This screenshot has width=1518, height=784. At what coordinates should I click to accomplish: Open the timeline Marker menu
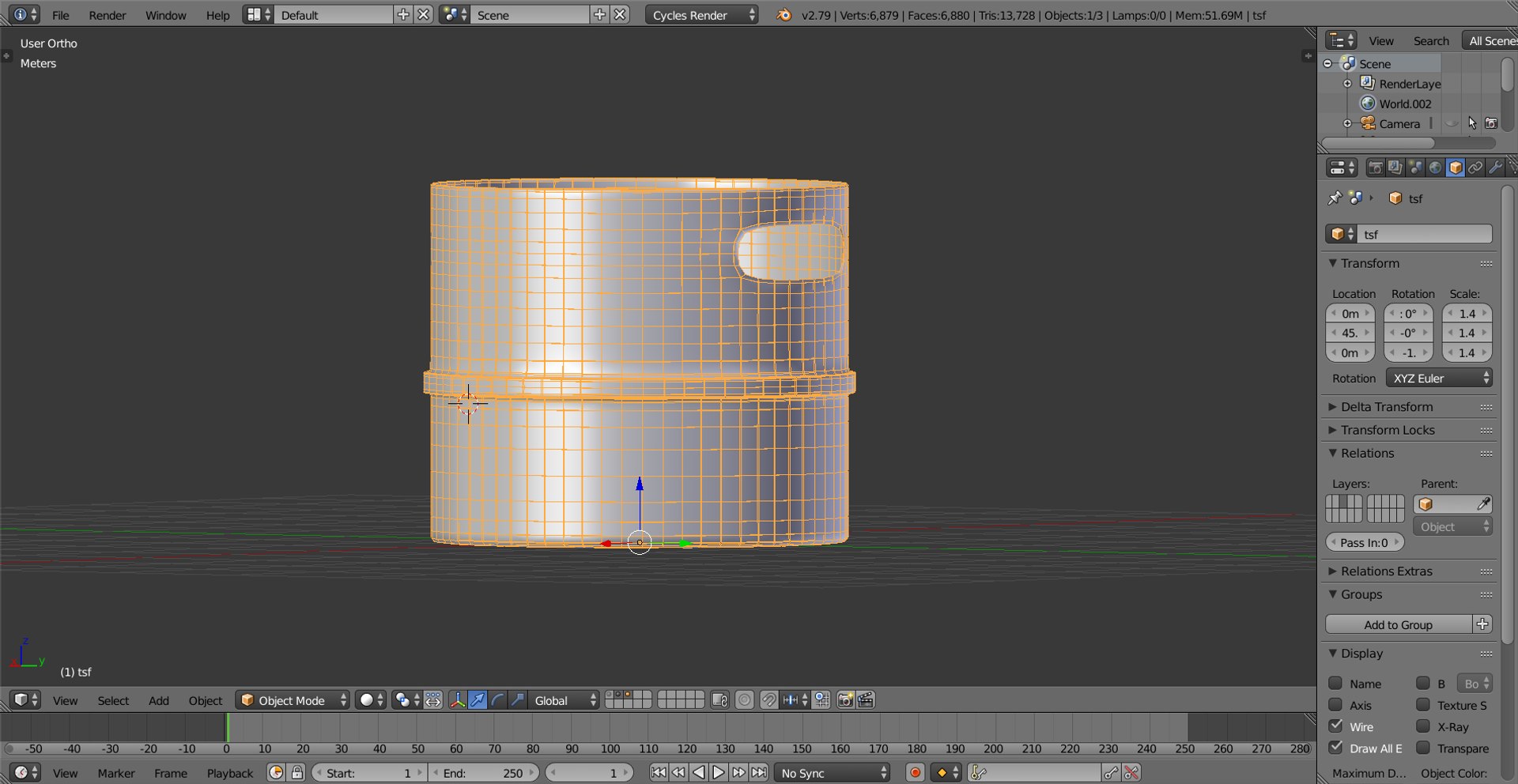tap(116, 773)
